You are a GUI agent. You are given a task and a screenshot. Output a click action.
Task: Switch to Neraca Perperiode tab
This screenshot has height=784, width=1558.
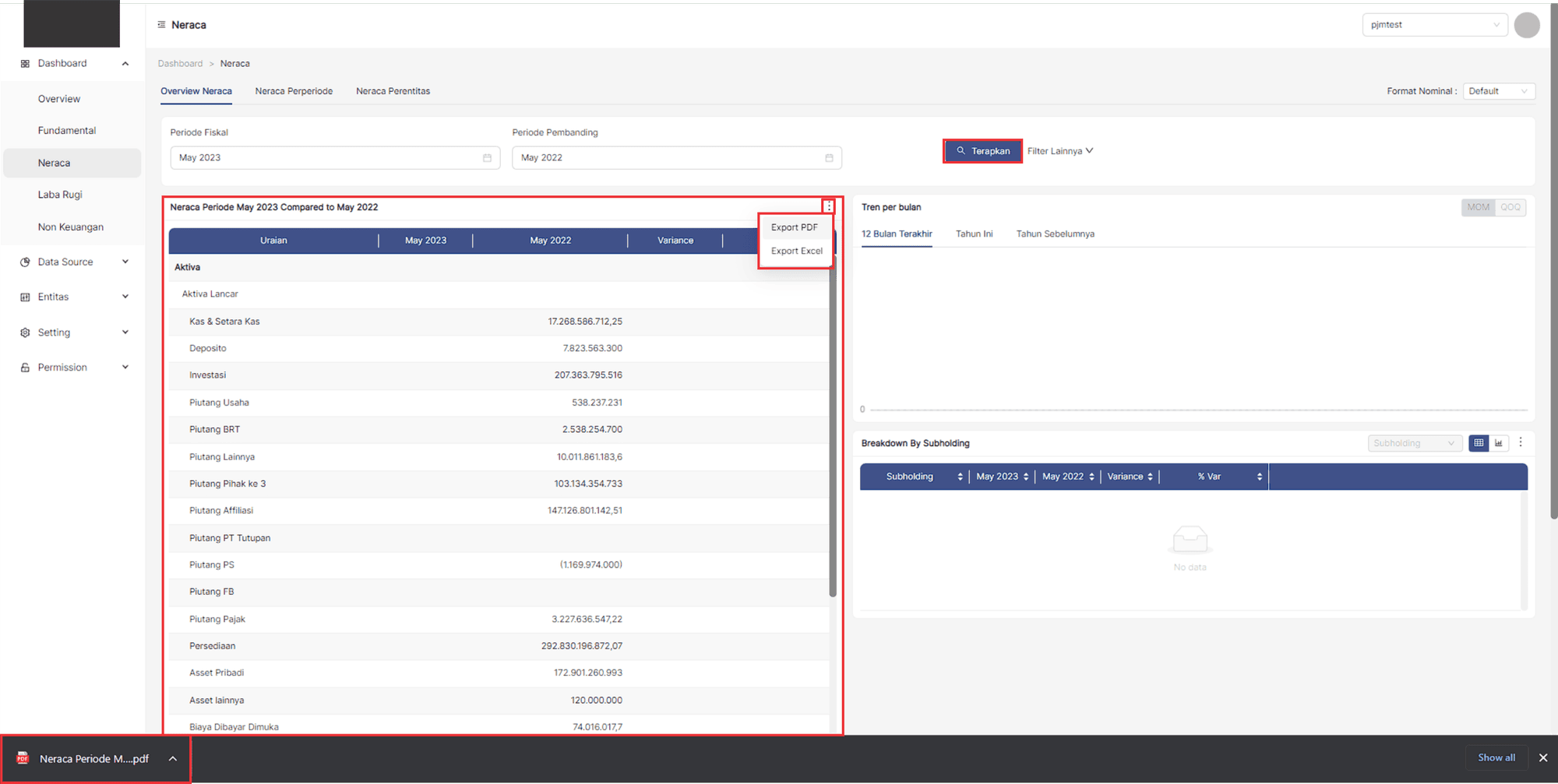tap(294, 91)
